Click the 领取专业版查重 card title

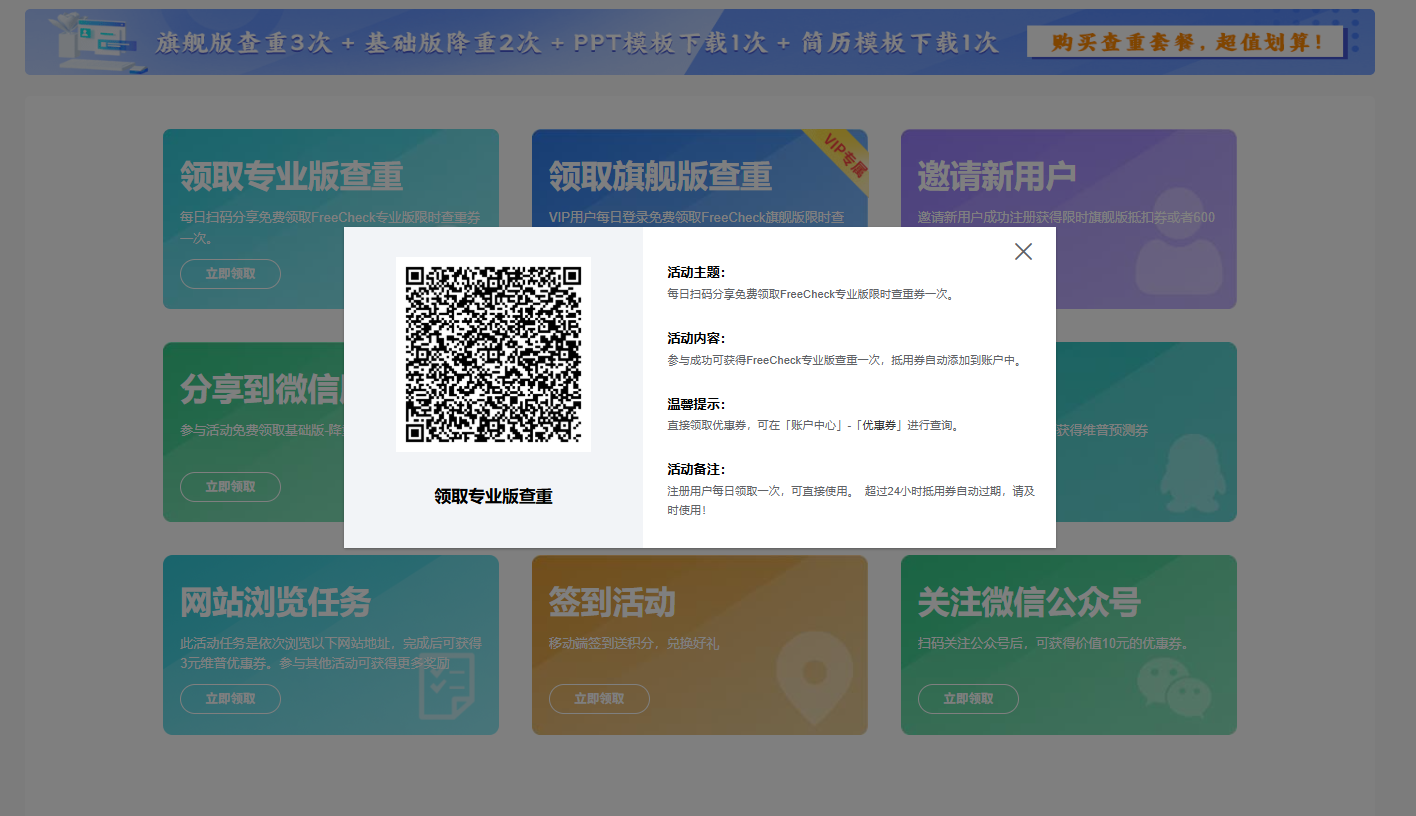[x=291, y=177]
